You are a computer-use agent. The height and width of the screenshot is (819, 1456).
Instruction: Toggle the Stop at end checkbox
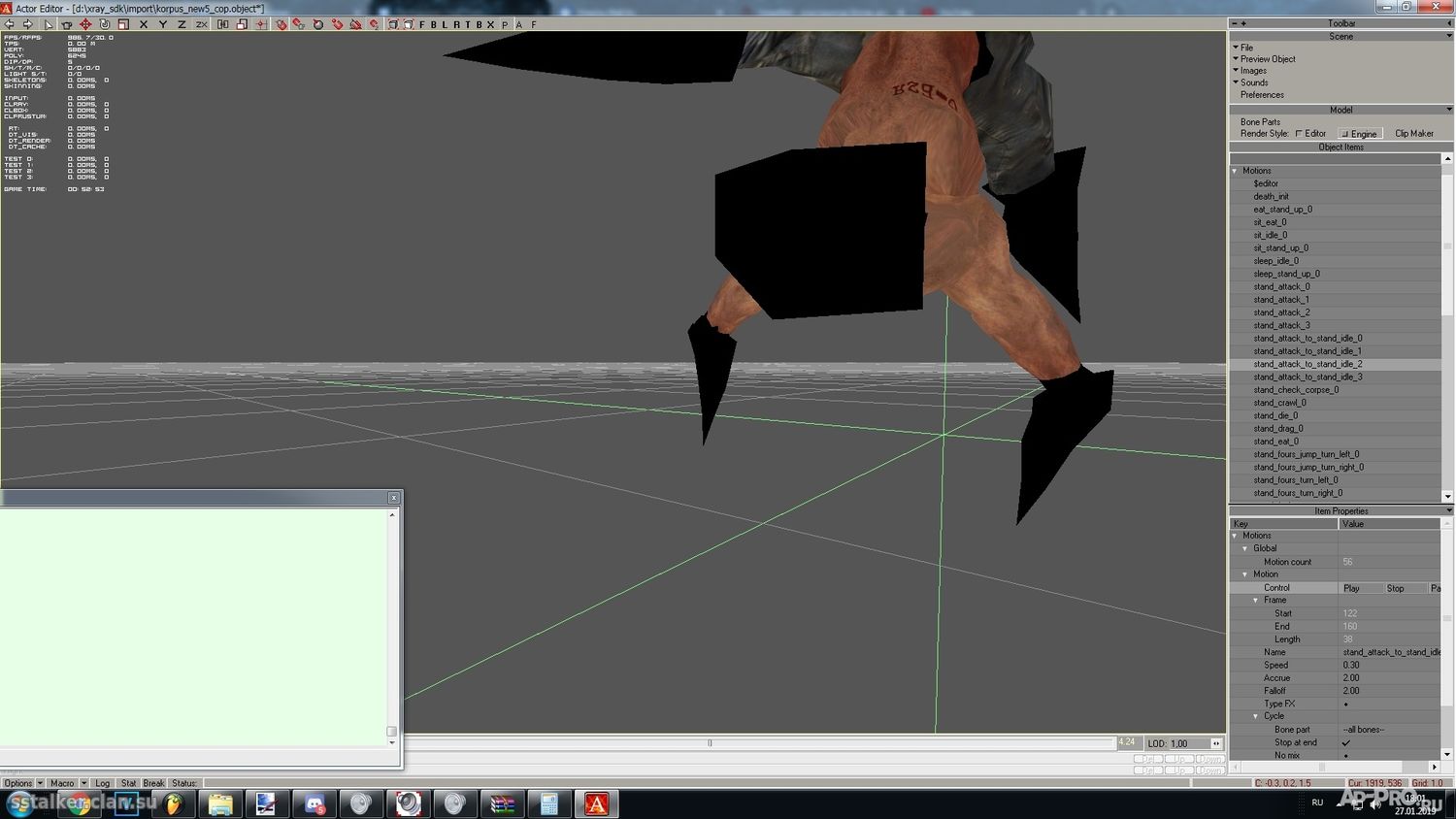click(x=1345, y=742)
